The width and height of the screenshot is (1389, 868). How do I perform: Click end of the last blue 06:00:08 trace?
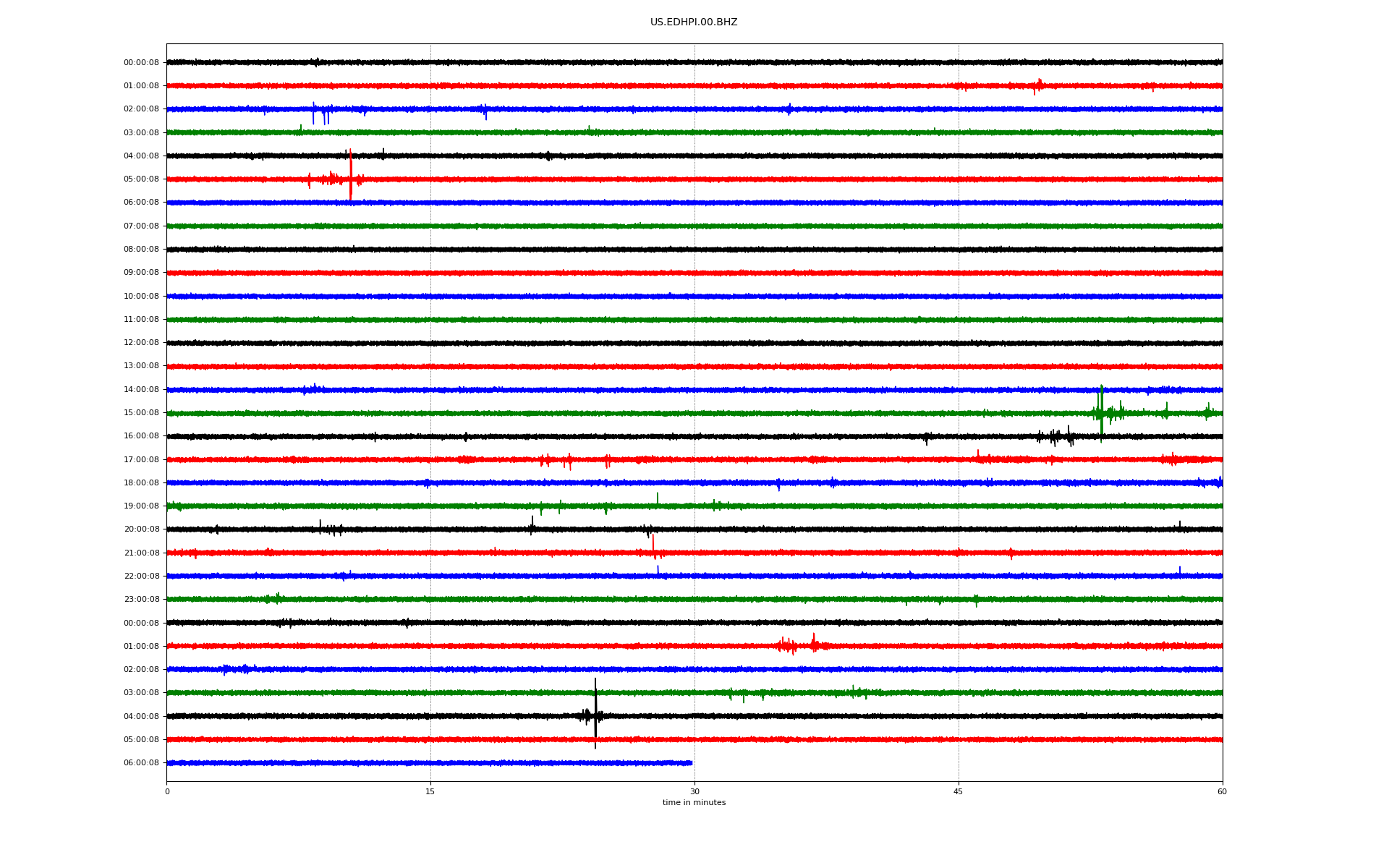(x=691, y=762)
